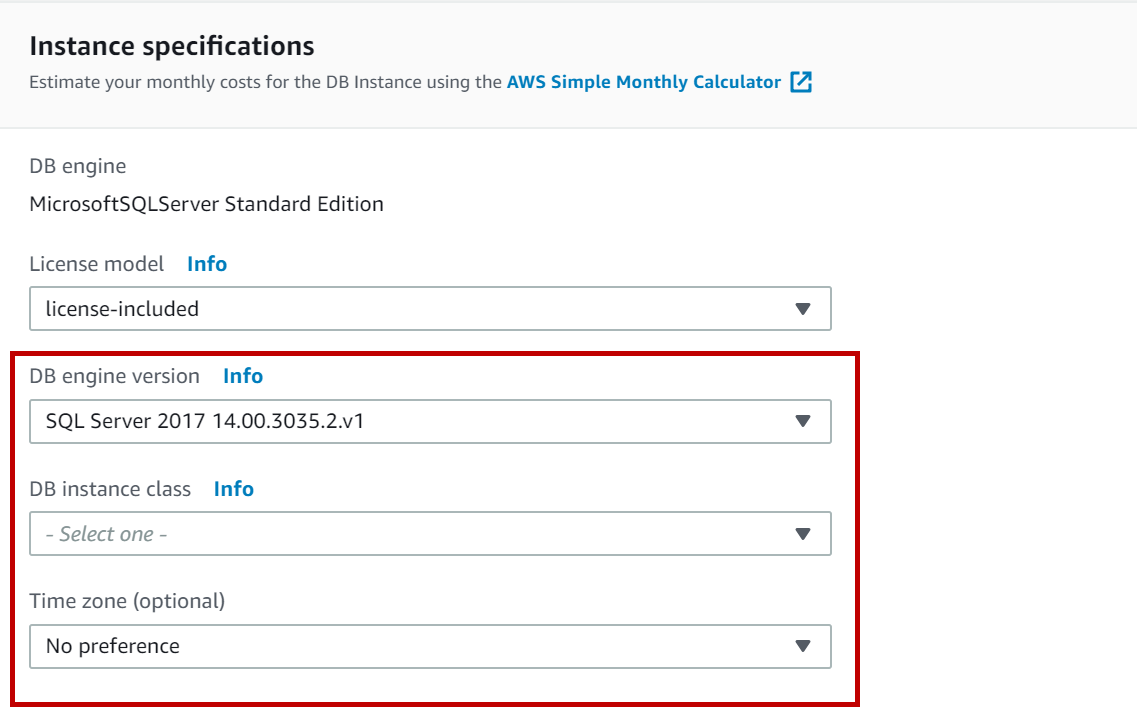The width and height of the screenshot is (1137, 712).
Task: Click the Time zone dropdown arrow
Action: (x=802, y=646)
